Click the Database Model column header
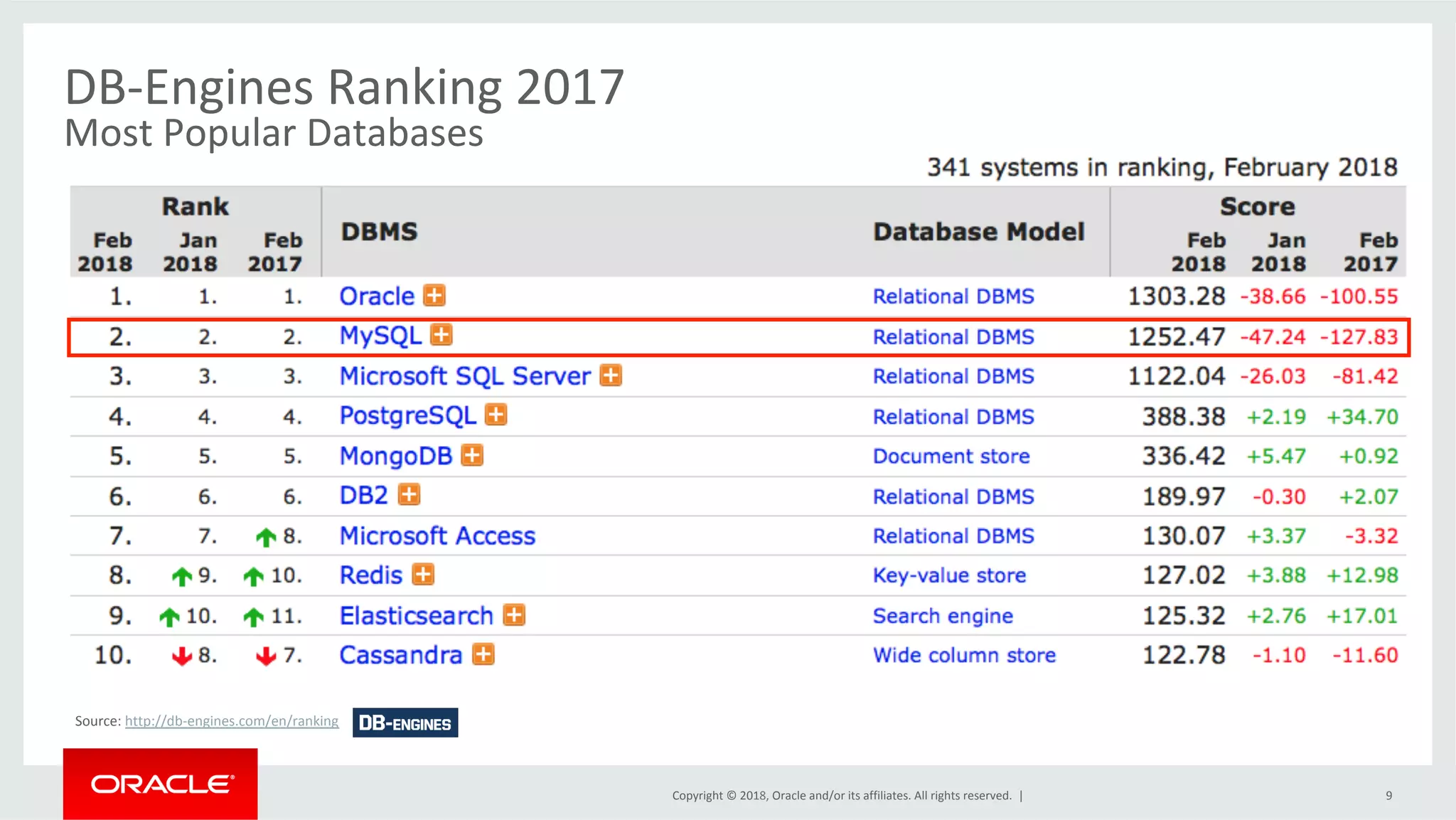 (x=979, y=232)
